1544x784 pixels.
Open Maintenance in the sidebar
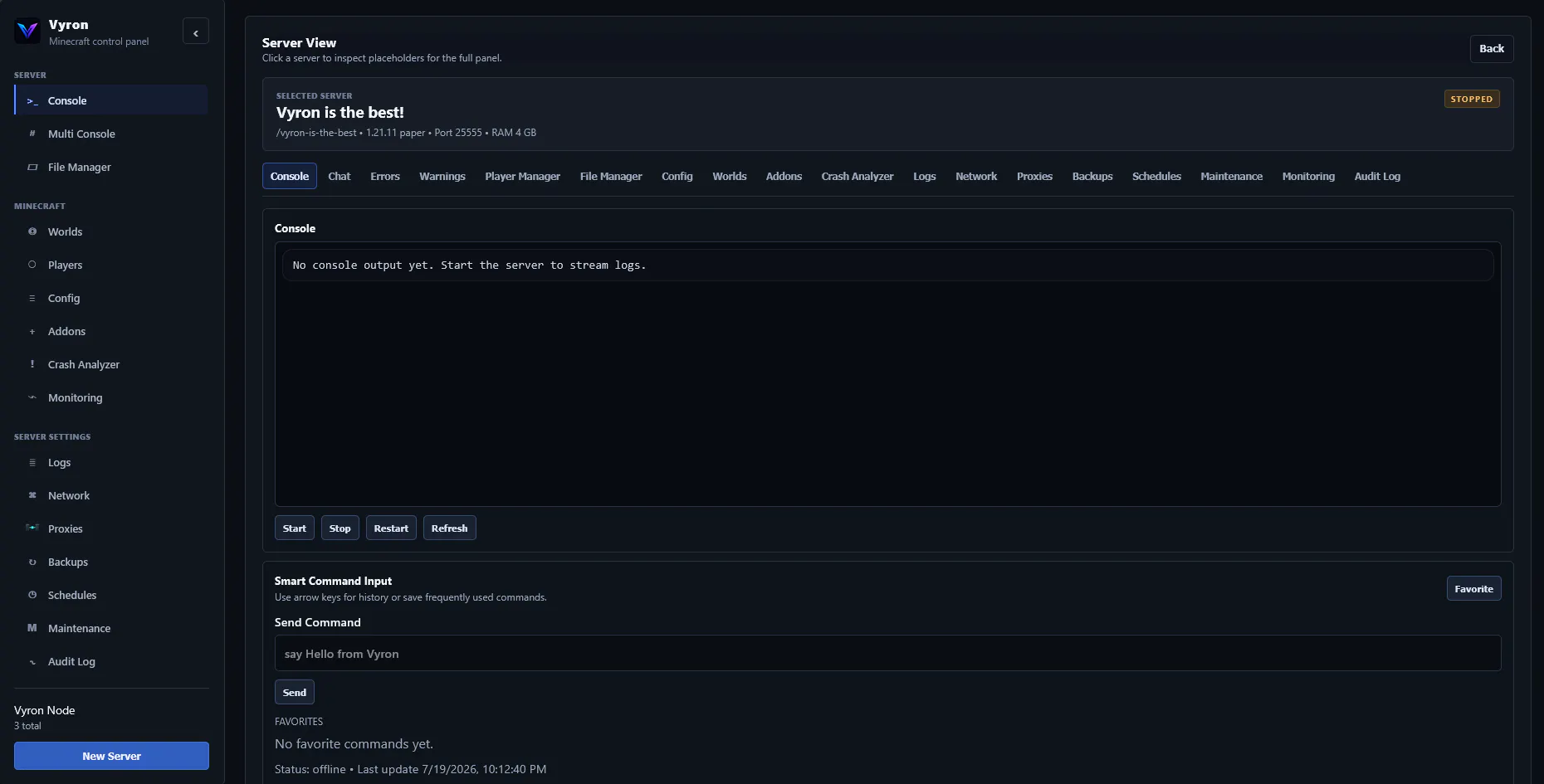tap(111, 628)
